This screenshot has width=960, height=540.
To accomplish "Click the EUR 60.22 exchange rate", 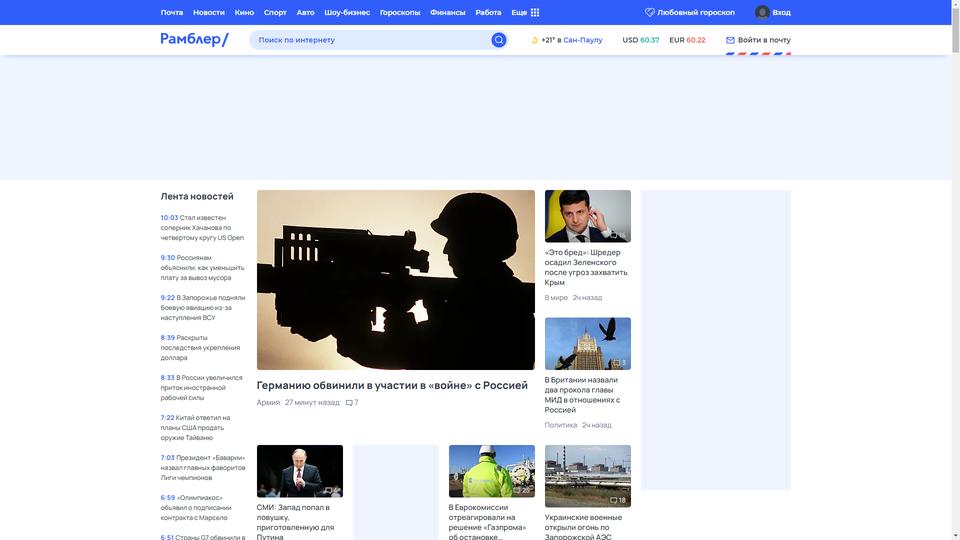I will click(687, 40).
